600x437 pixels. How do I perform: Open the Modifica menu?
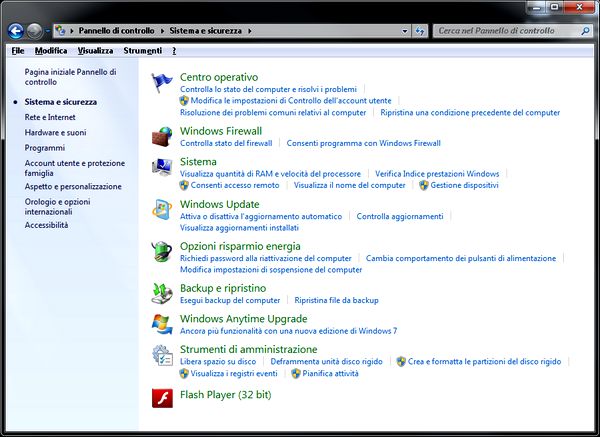point(51,51)
